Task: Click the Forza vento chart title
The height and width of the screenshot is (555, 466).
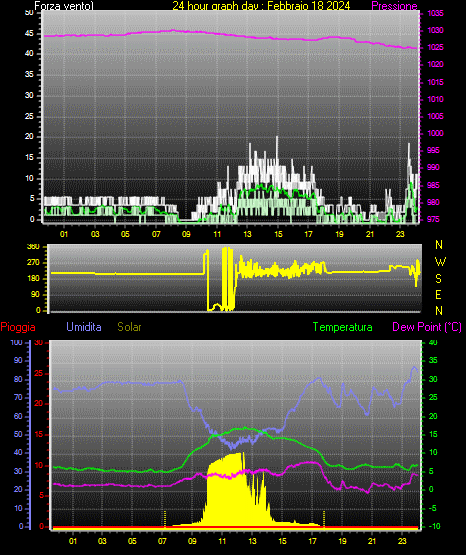Action: click(64, 6)
